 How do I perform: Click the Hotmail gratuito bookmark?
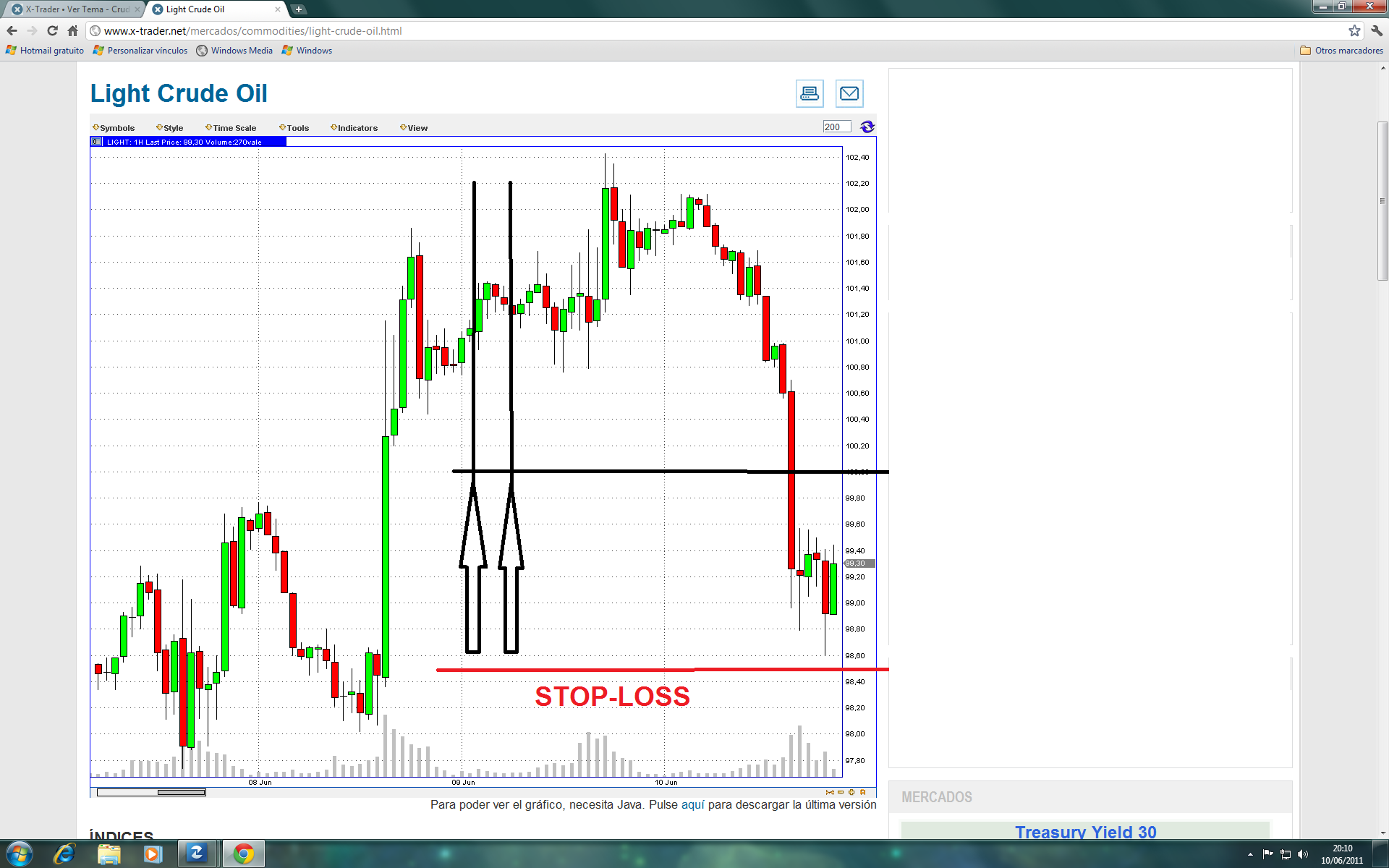pyautogui.click(x=45, y=51)
